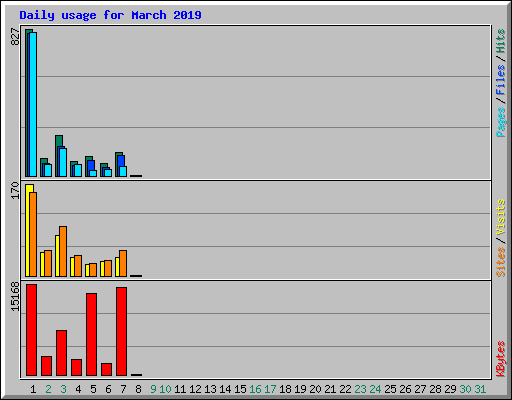This screenshot has width=512, height=400.
Task: Click the 'Files' legend label
Action: pyautogui.click(x=501, y=80)
